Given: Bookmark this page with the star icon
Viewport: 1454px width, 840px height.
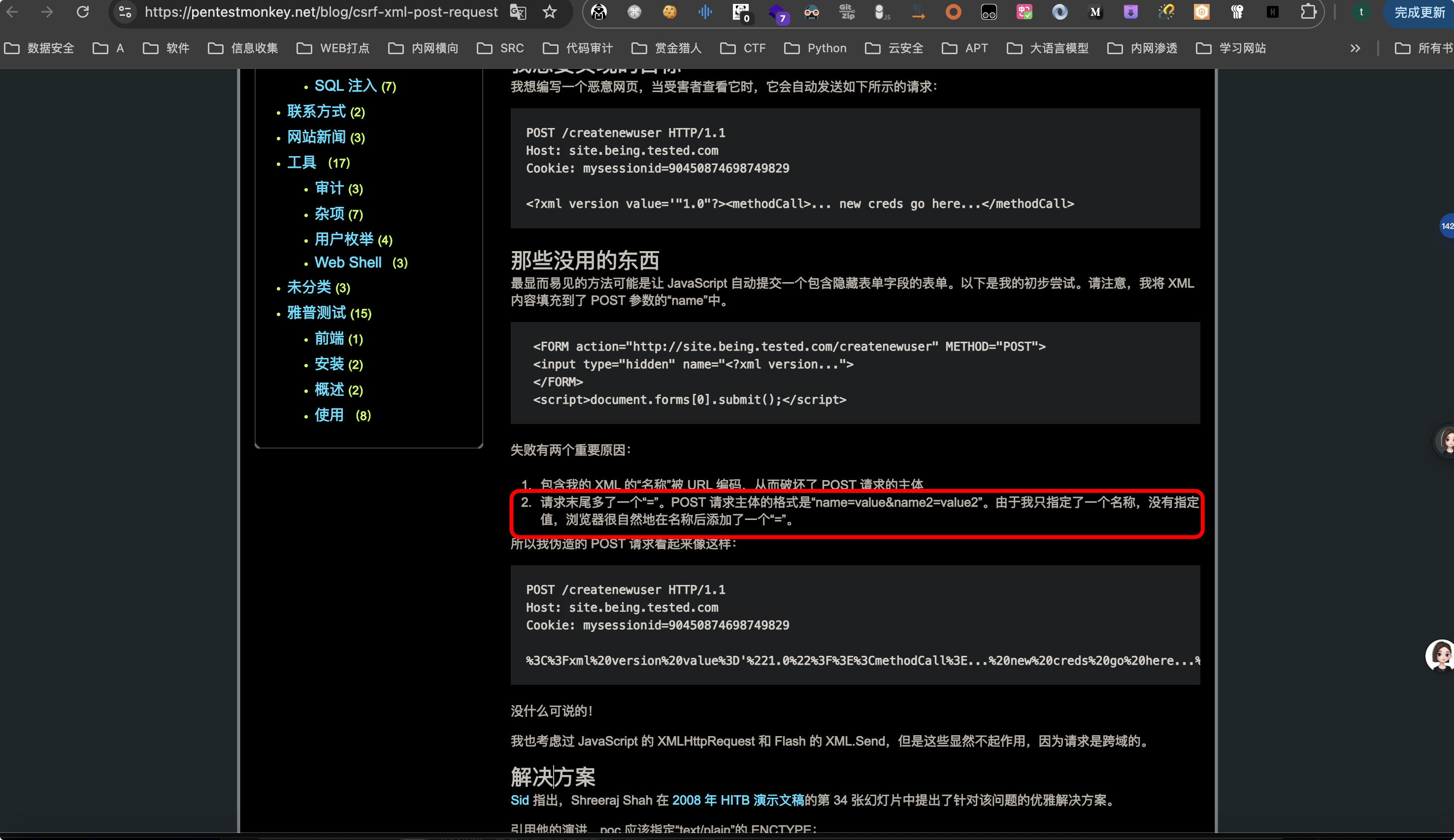Looking at the screenshot, I should click(550, 12).
